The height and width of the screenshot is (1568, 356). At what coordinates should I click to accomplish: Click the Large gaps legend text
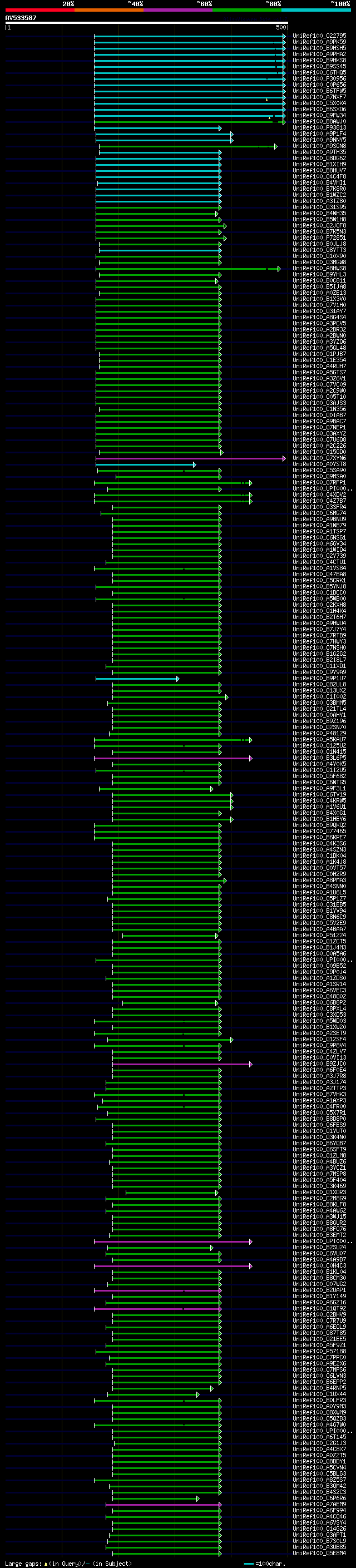(x=69, y=1564)
